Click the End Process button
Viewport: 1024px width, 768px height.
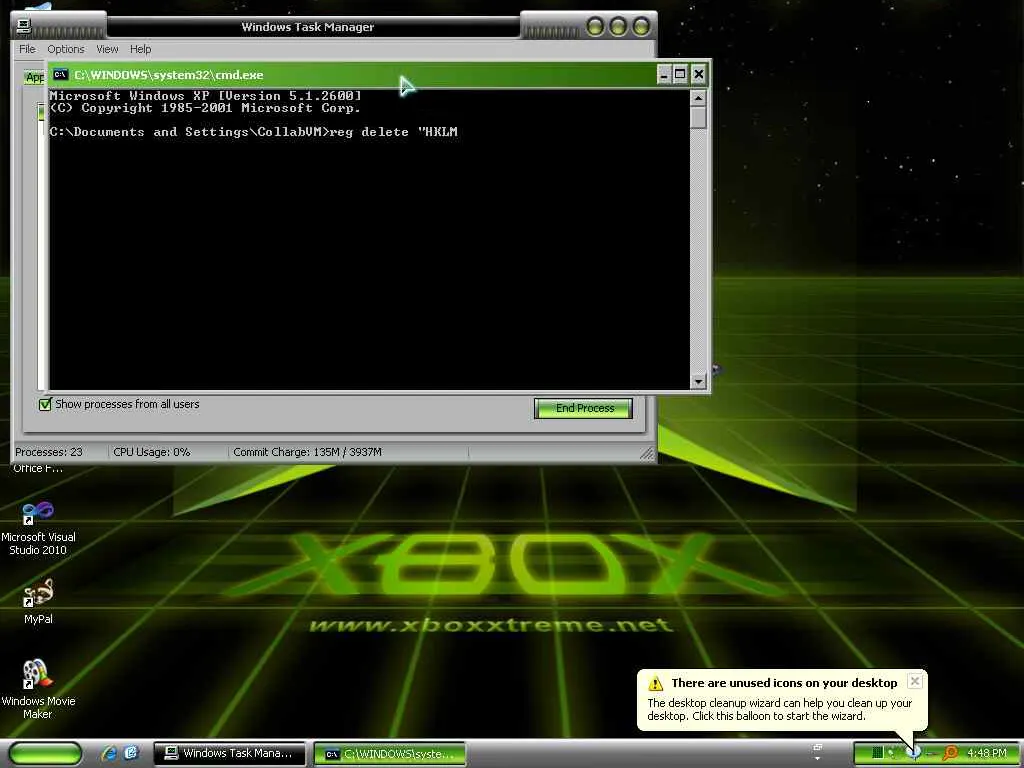tap(583, 408)
